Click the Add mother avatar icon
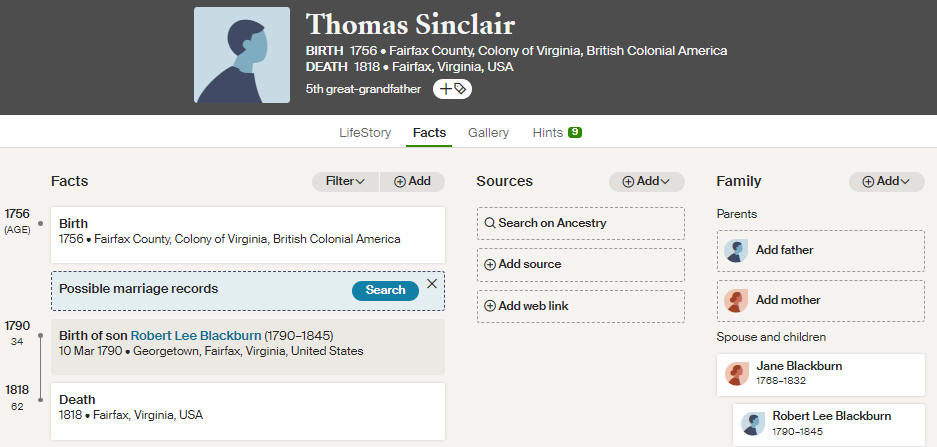 click(x=736, y=300)
